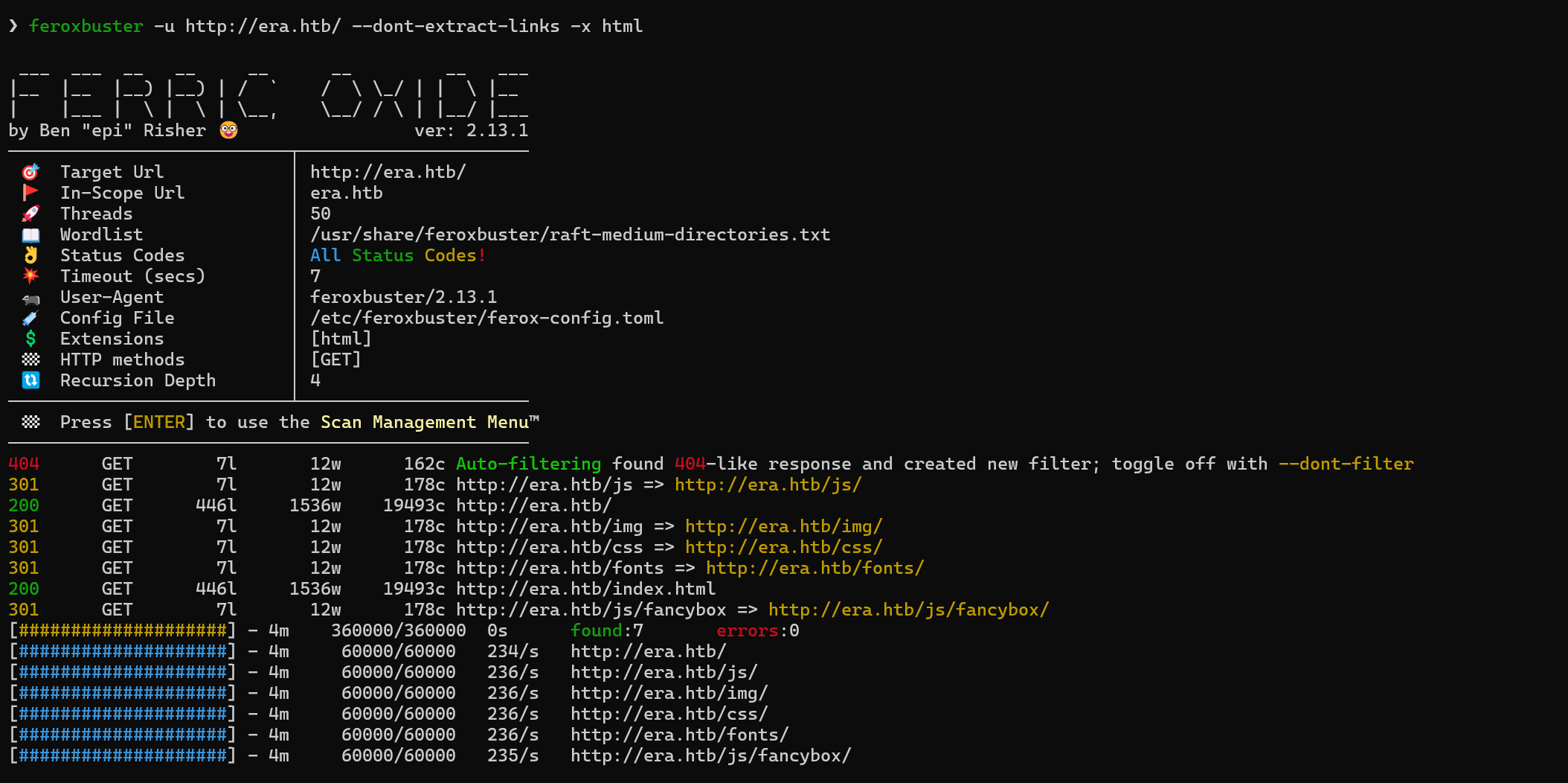Click the emoji face after Risher
1568x783 pixels.
(229, 130)
